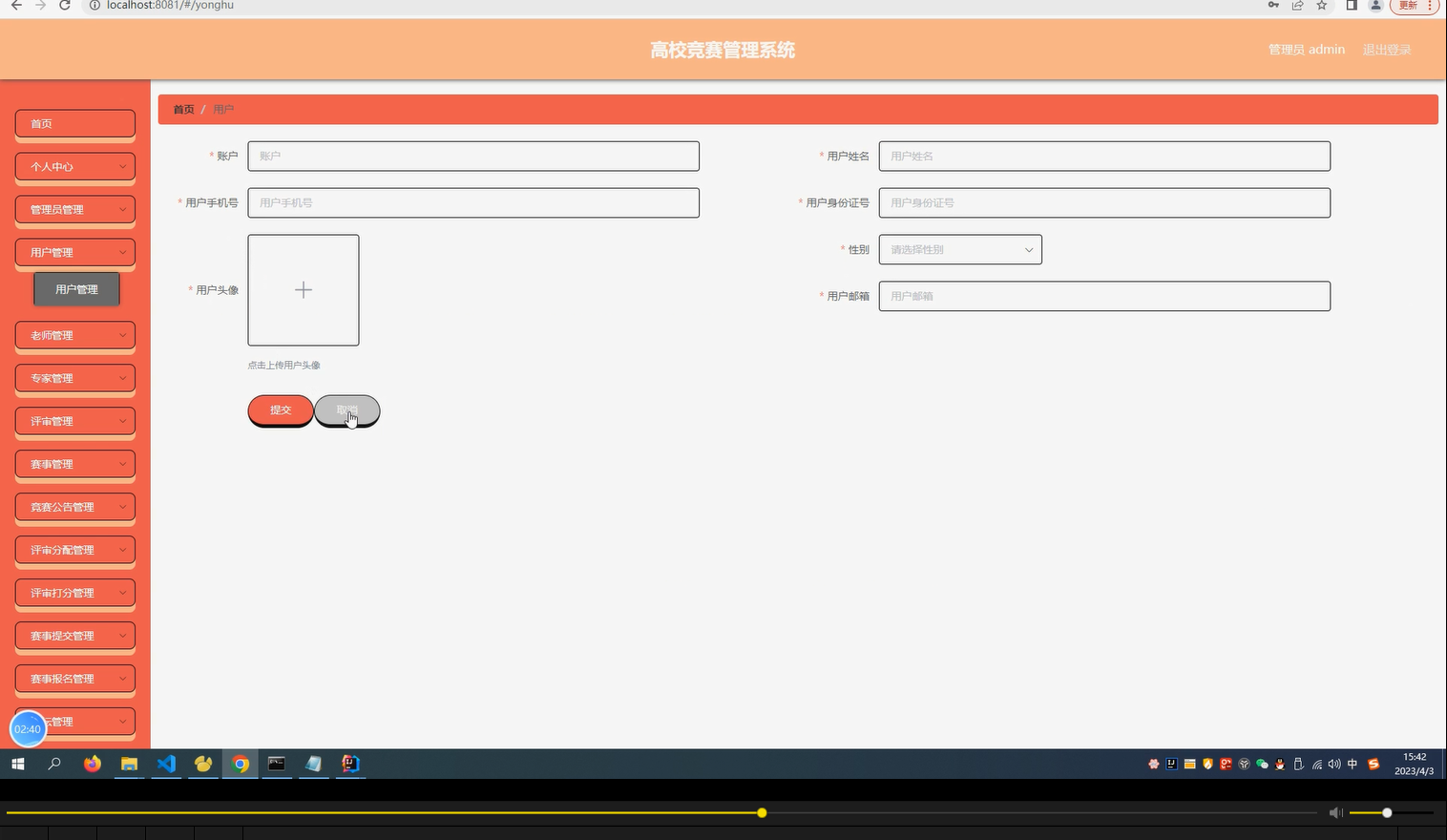Screen dimensions: 1447x840
Task: Click the IntelliJ taskbar app icon
Action: (x=350, y=764)
